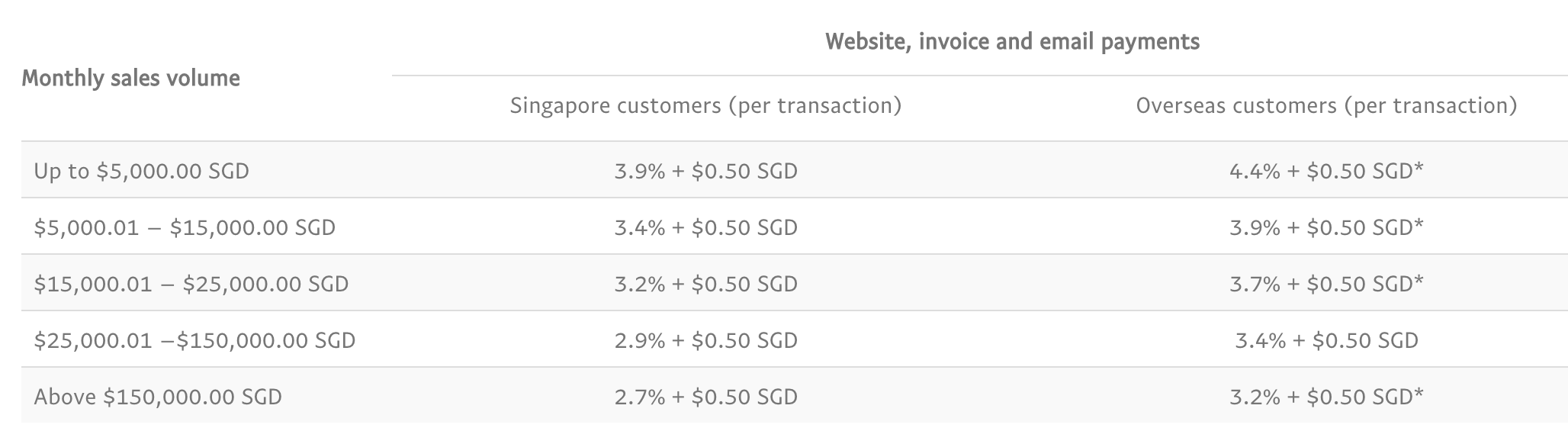This screenshot has width=1568, height=444.
Task: Click Singapore fee for up to $5,000.00 tier
Action: pos(705,171)
